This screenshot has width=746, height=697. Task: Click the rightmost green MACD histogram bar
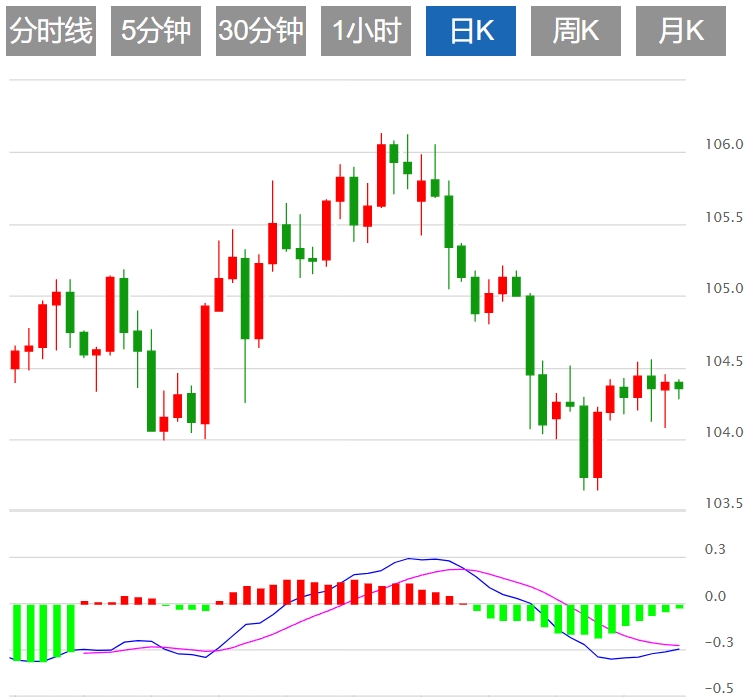click(x=679, y=606)
